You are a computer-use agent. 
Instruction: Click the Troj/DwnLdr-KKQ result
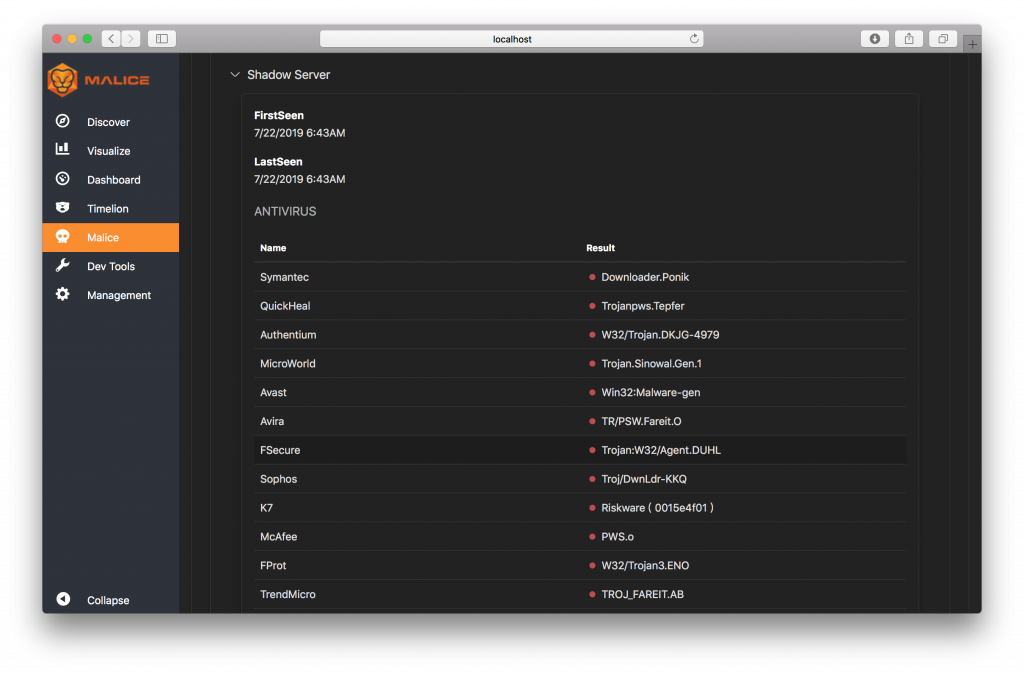pyautogui.click(x=643, y=479)
